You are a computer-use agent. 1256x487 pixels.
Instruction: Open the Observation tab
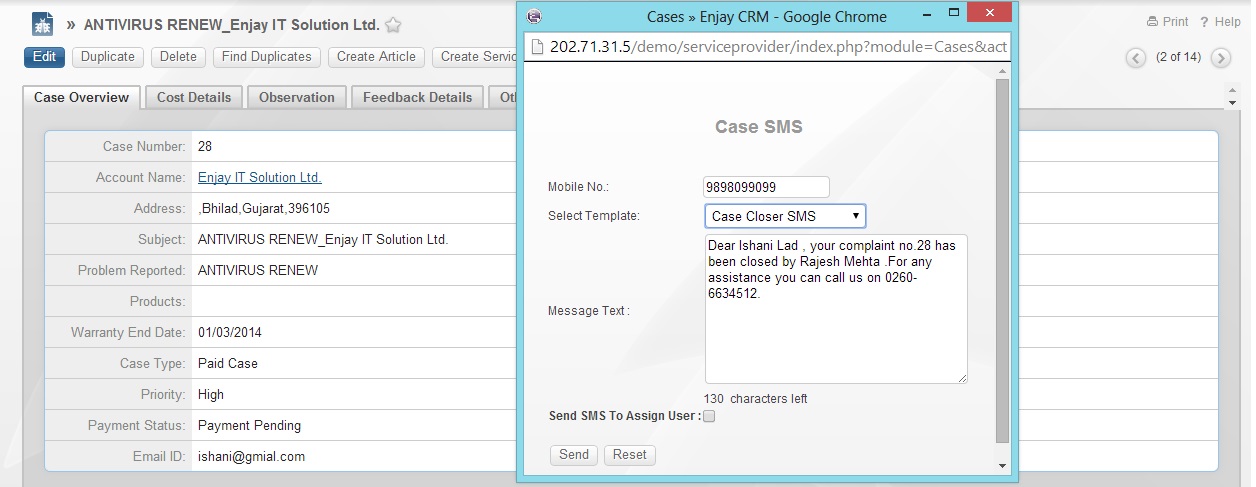tap(297, 97)
